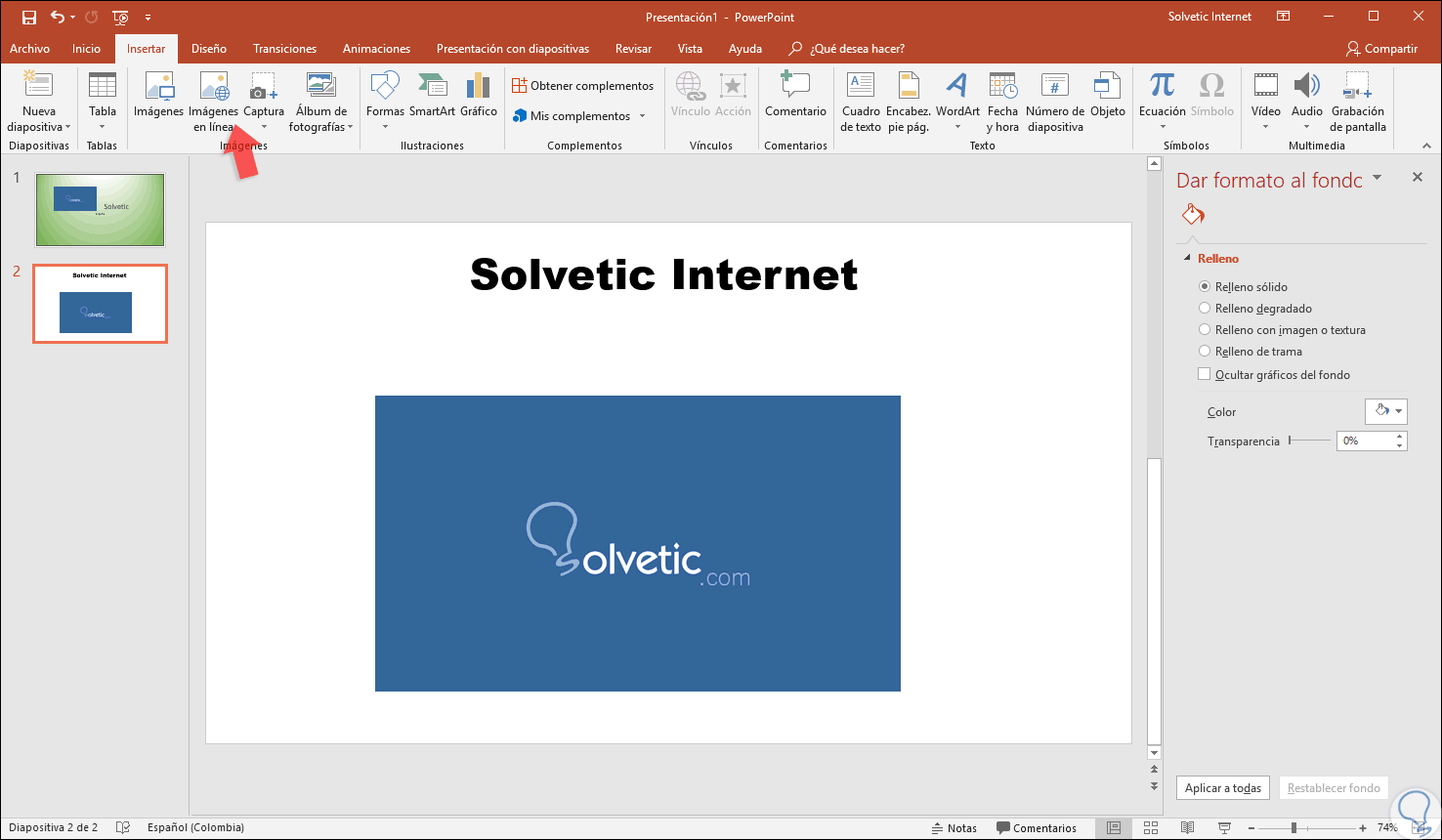Open the Mis complementos dropdown
Viewport: 1442px width, 840px height.
tap(642, 116)
